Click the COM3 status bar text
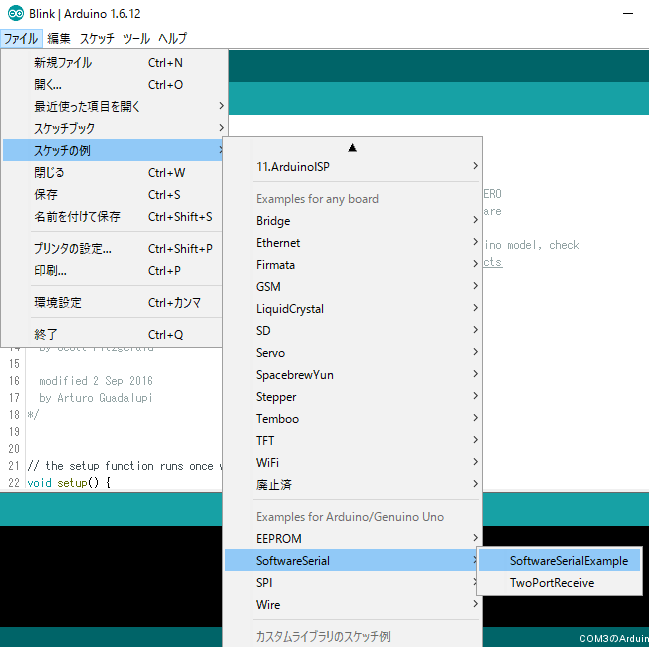The width and height of the screenshot is (649, 647). pos(614,638)
